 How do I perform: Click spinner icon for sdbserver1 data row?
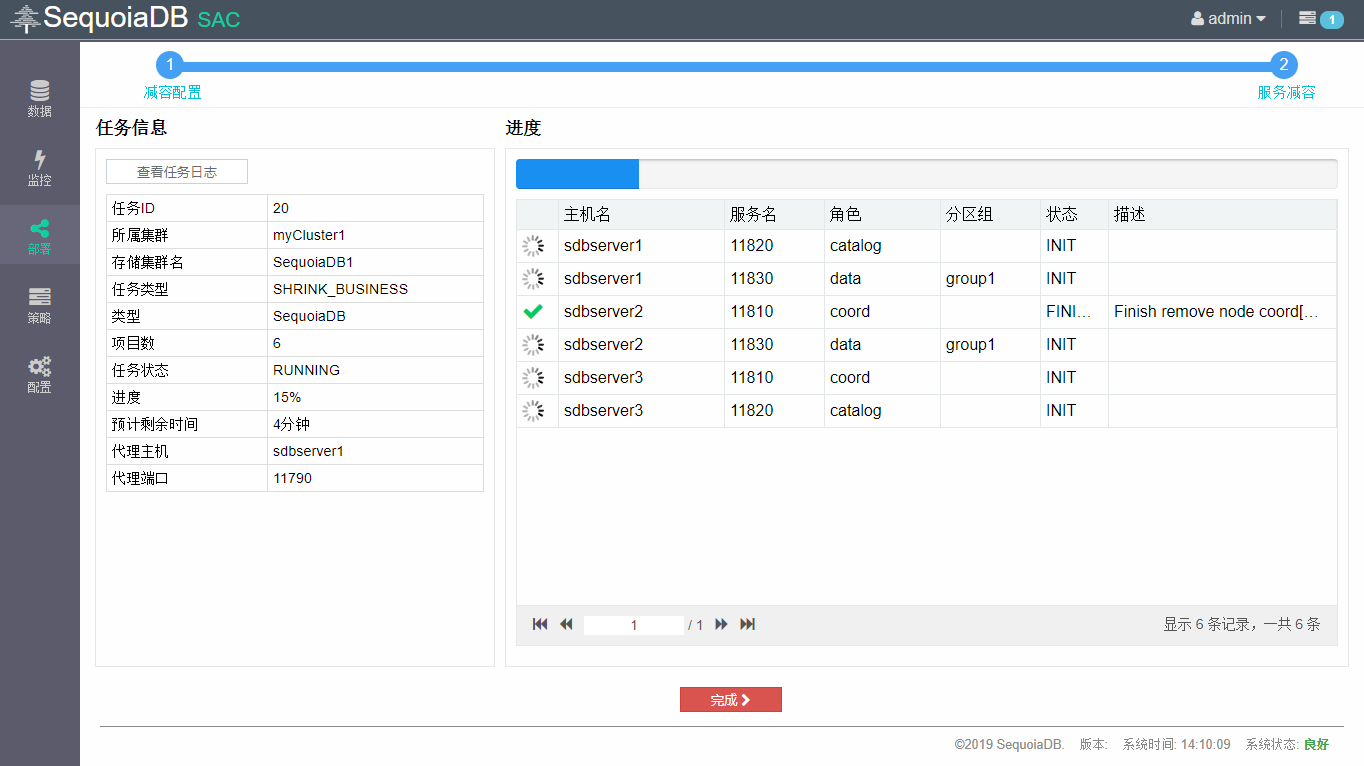coord(533,278)
